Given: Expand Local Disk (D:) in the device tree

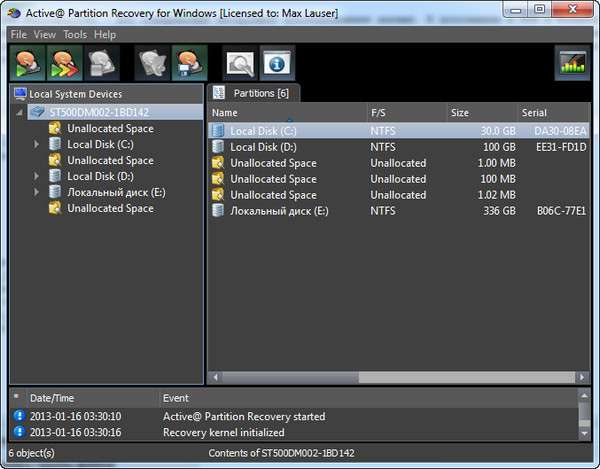Looking at the screenshot, I should pyautogui.click(x=36, y=176).
